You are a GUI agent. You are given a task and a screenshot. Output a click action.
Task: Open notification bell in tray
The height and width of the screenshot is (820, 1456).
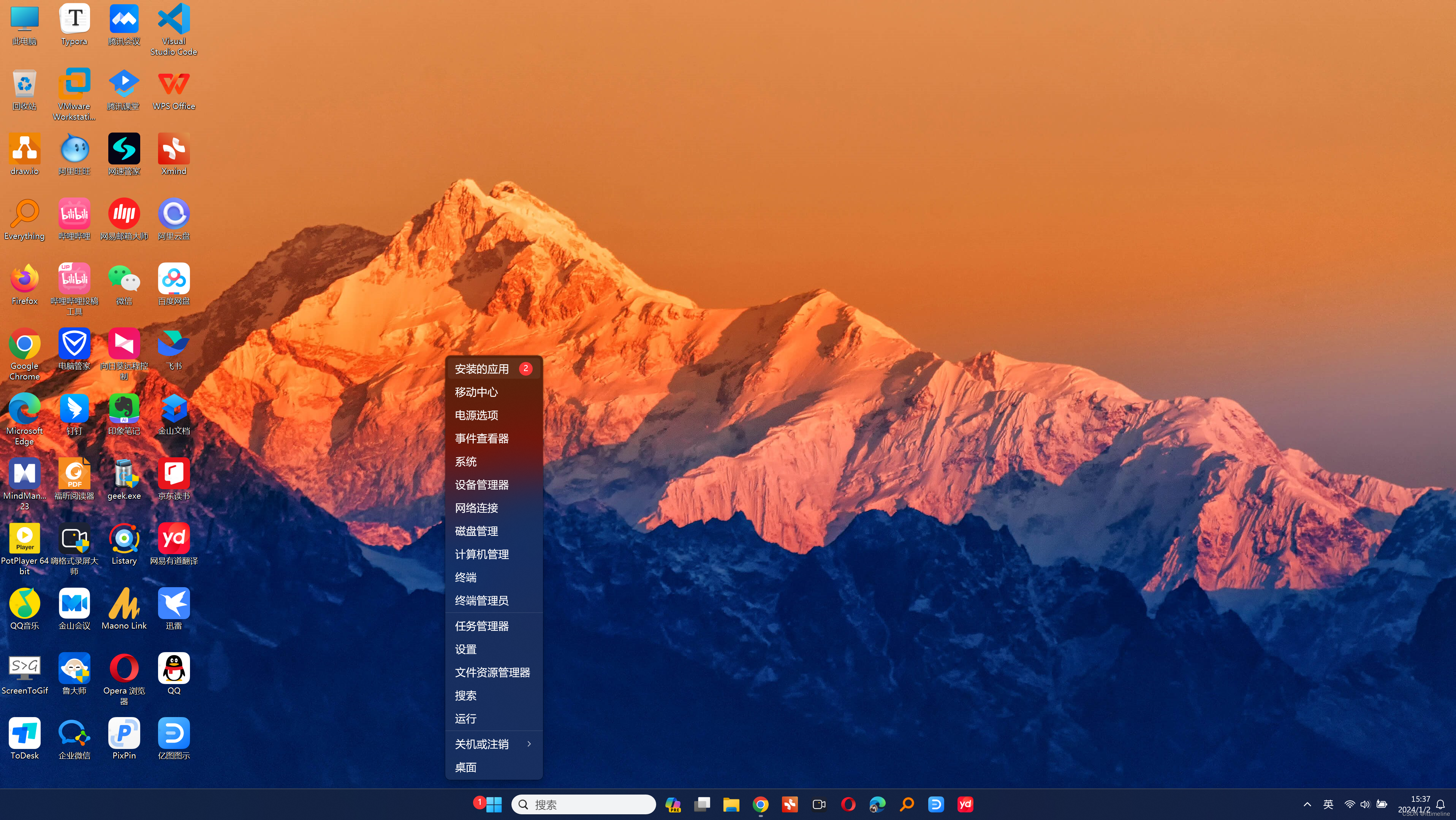tap(1440, 804)
